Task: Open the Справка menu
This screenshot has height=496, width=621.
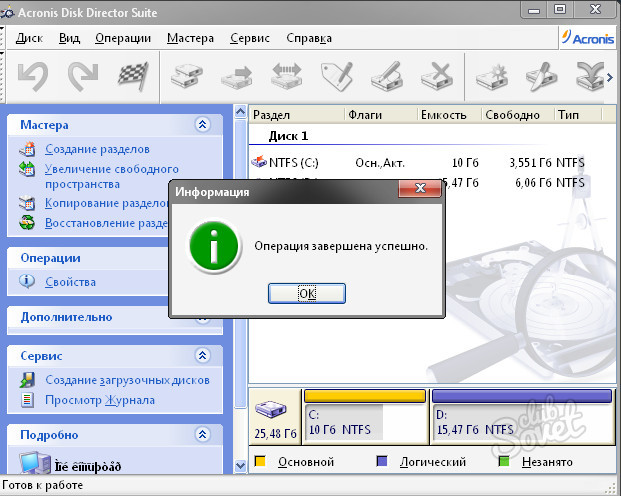Action: point(309,38)
